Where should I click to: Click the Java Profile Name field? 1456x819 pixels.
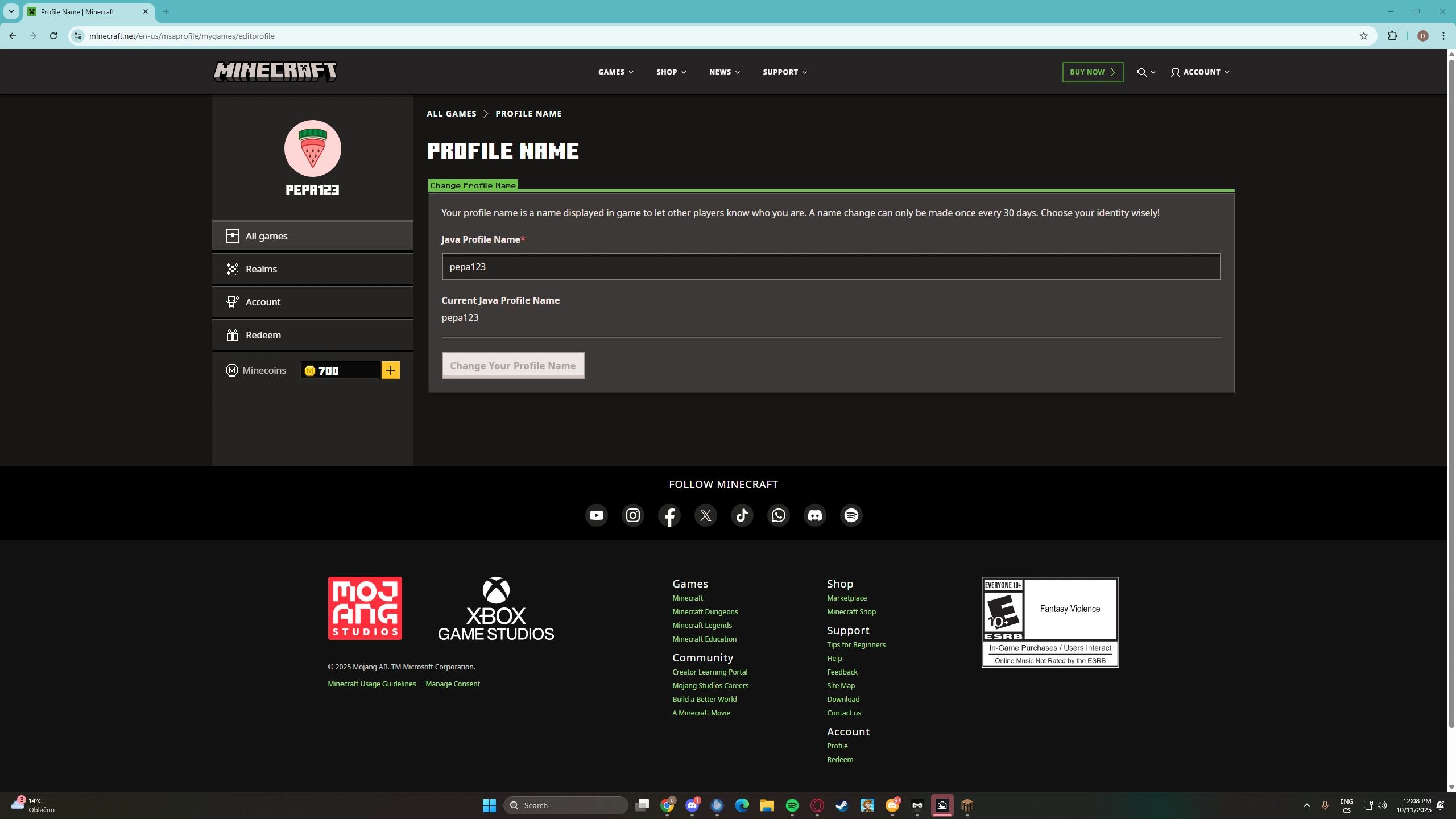pos(830,267)
